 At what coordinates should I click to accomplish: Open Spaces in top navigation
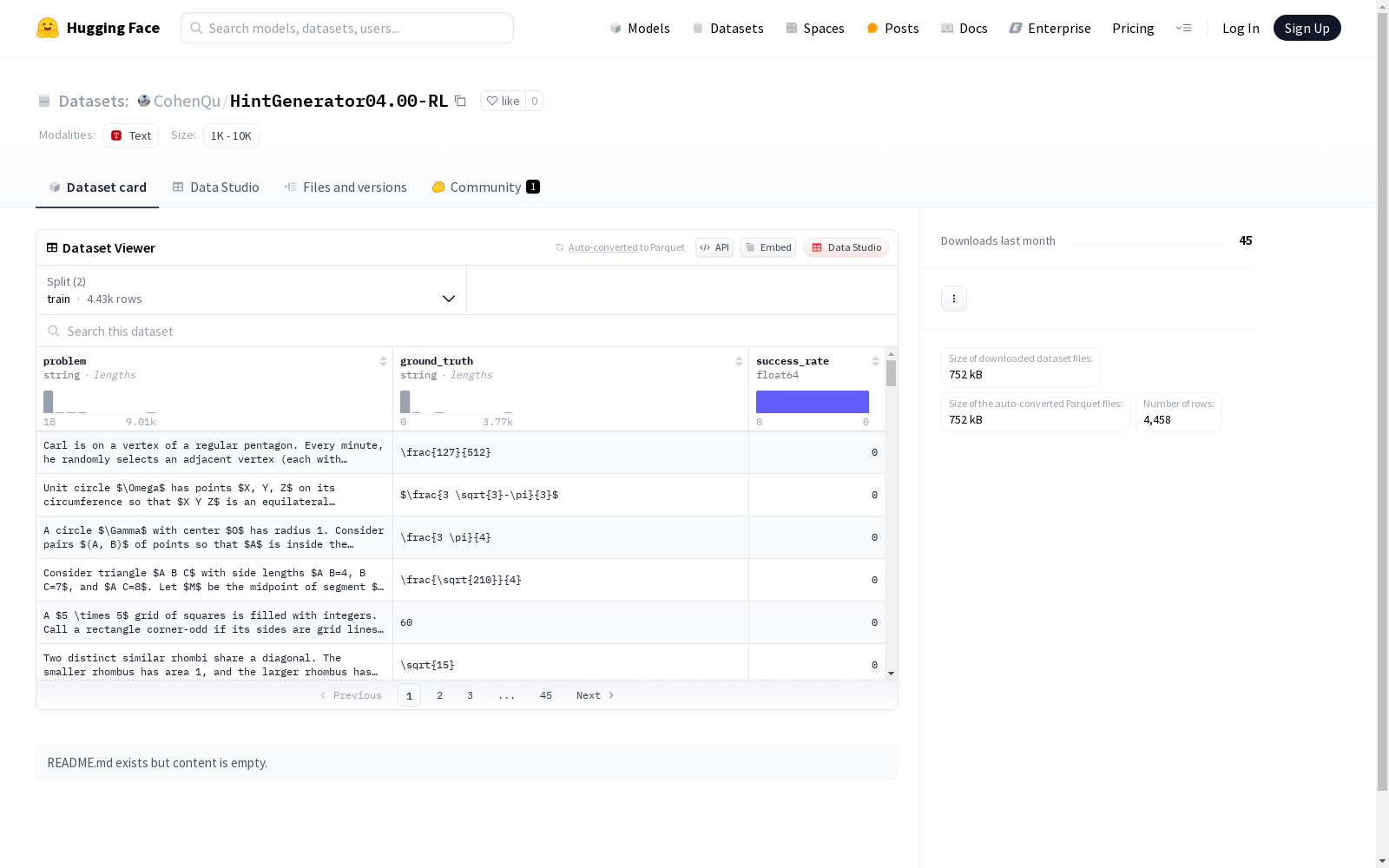coord(815,28)
